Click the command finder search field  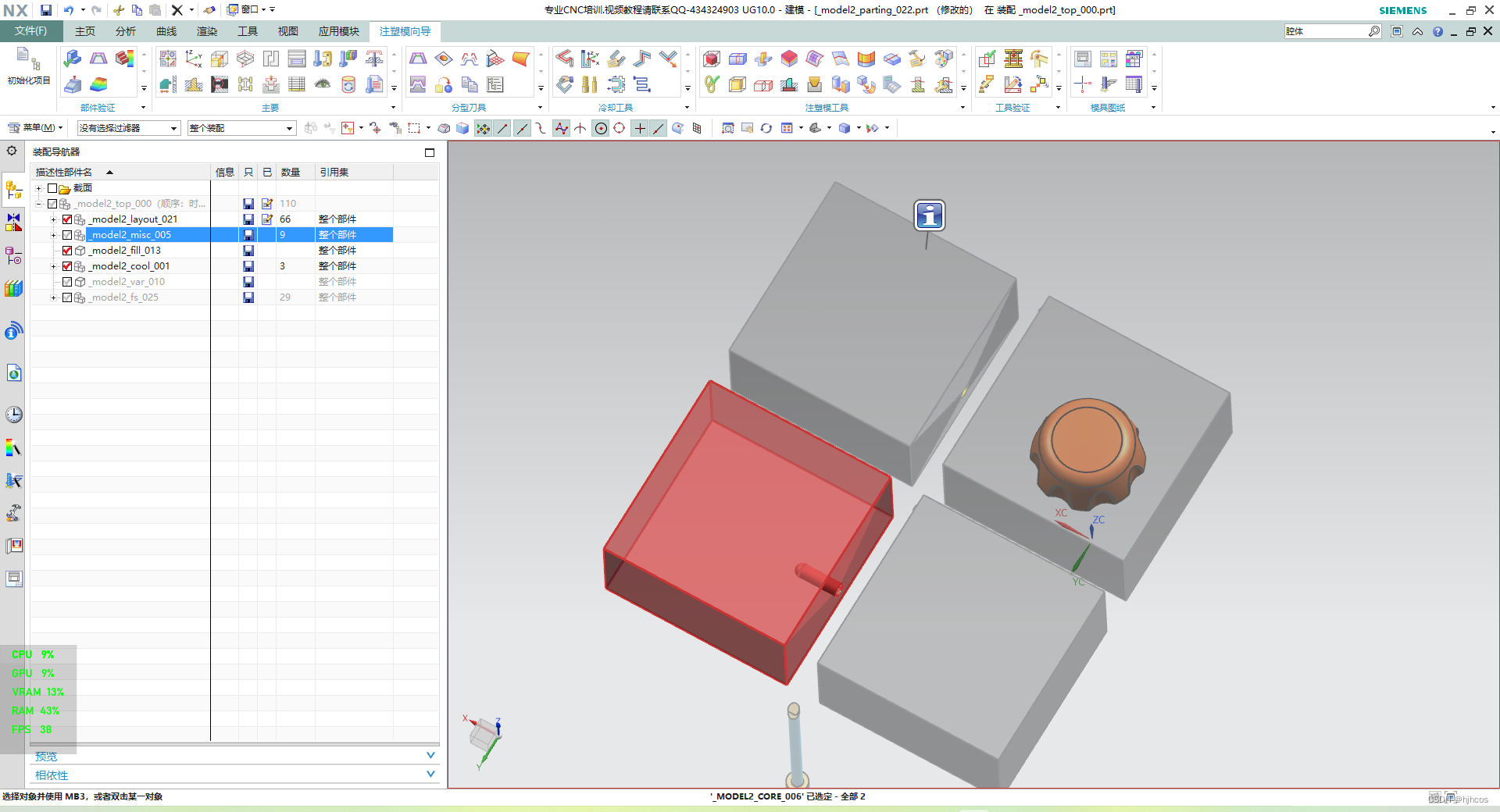(1326, 31)
